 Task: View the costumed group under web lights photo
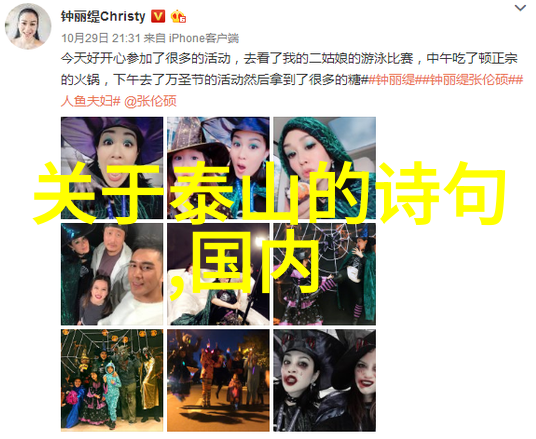coord(112,380)
